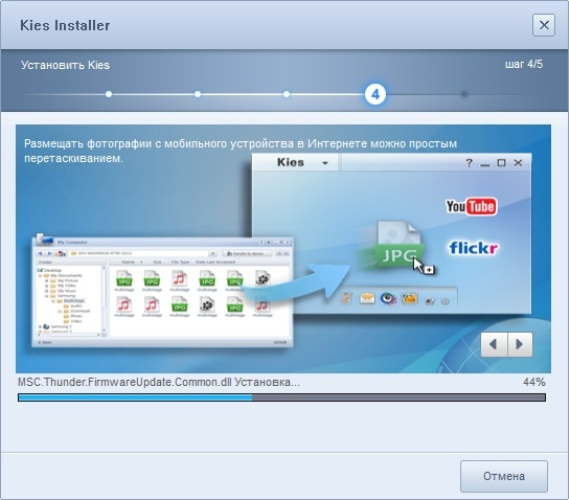
Task: Click the question mark help icon
Action: pyautogui.click(x=469, y=163)
